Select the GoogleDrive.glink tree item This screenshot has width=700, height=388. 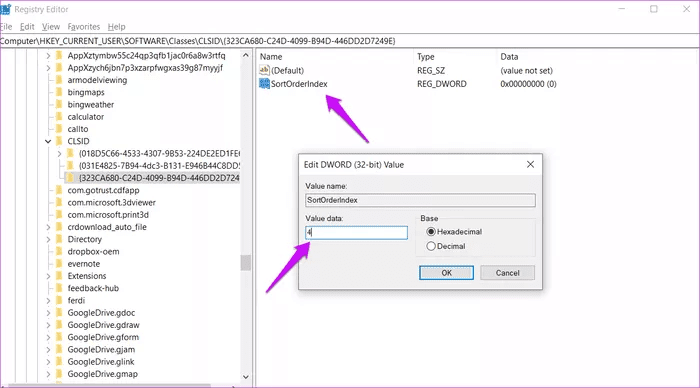tap(101, 362)
